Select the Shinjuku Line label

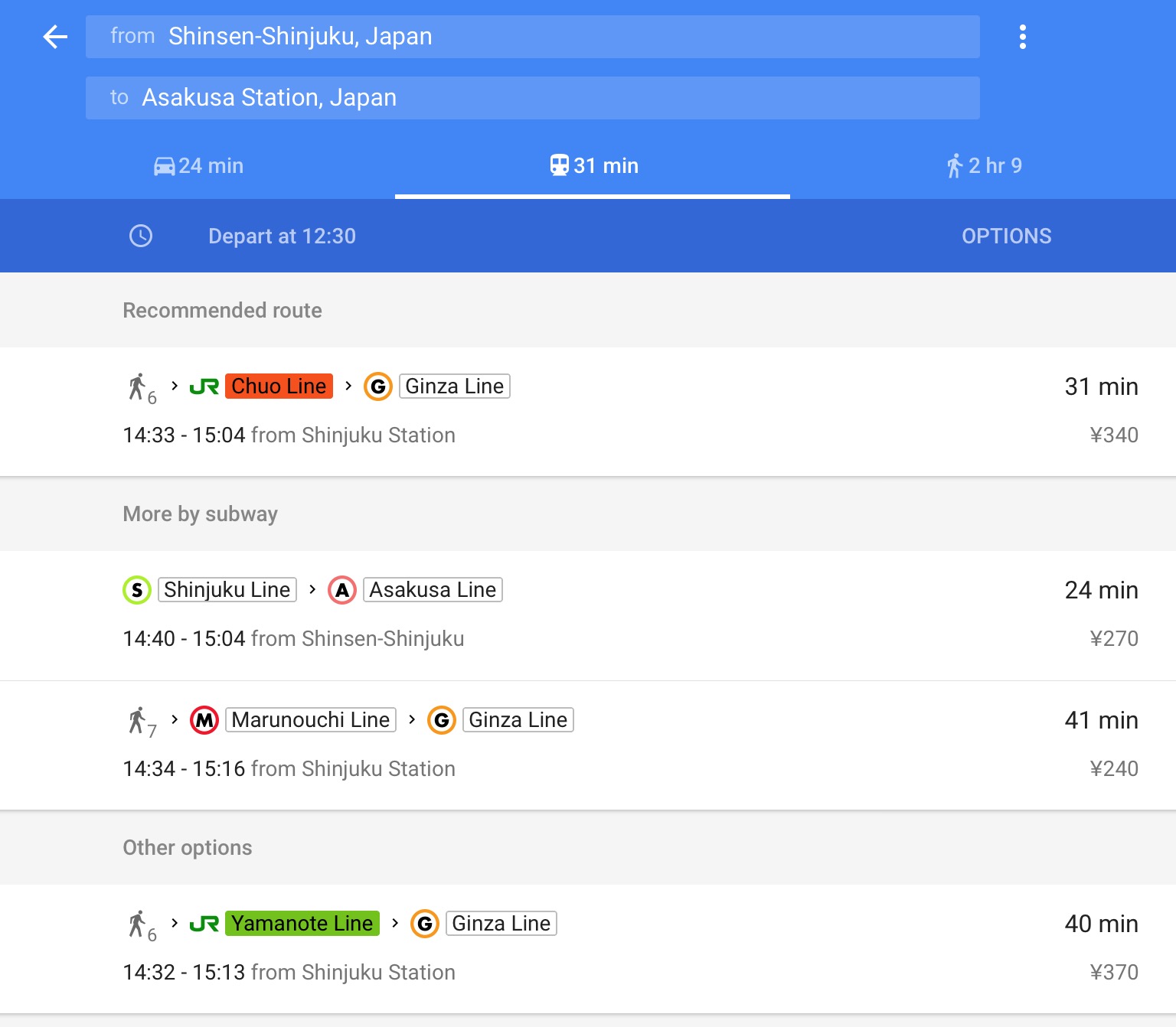pyautogui.click(x=227, y=590)
